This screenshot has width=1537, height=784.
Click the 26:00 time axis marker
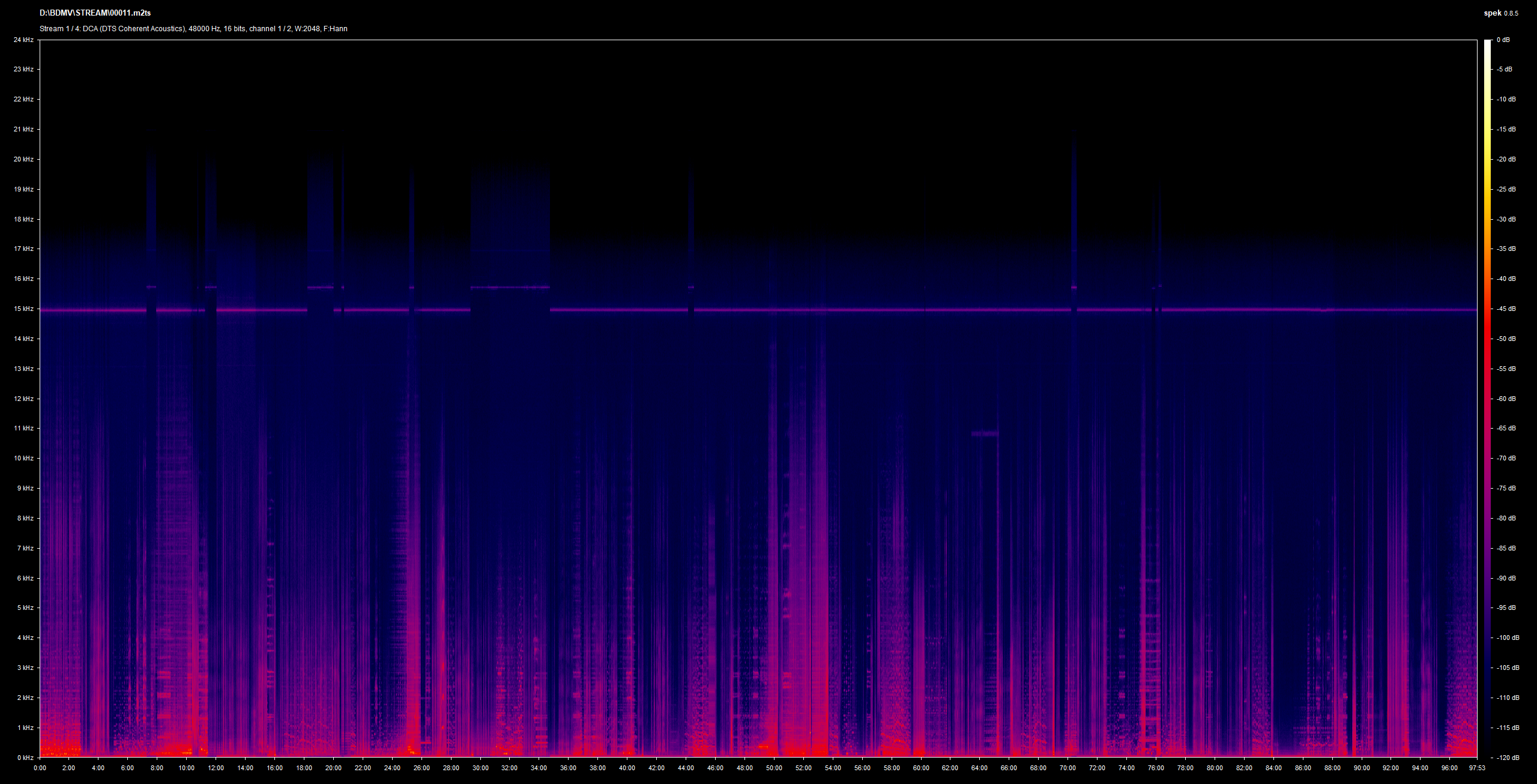tap(421, 768)
